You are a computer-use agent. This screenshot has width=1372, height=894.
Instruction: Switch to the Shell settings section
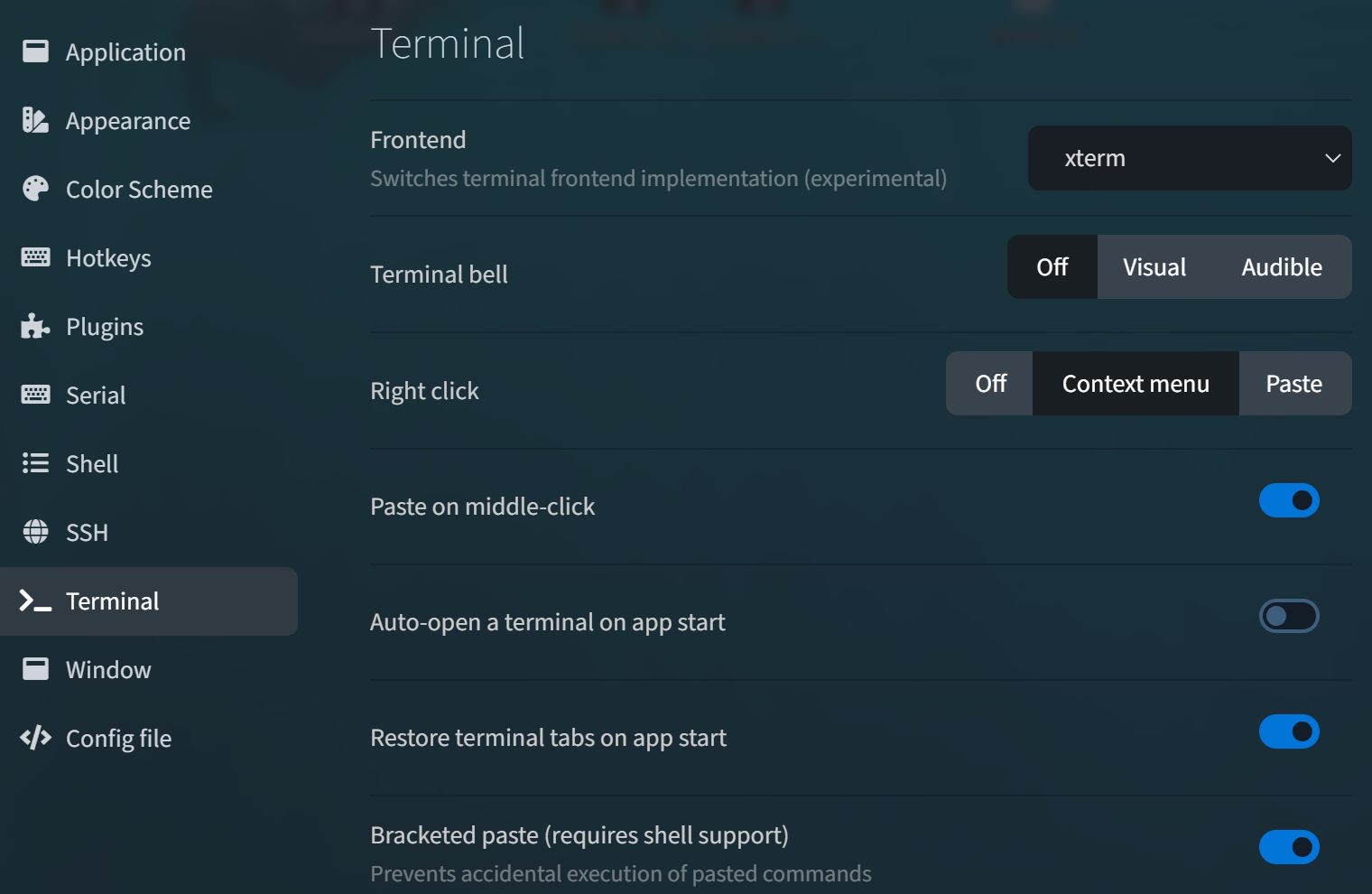(91, 463)
